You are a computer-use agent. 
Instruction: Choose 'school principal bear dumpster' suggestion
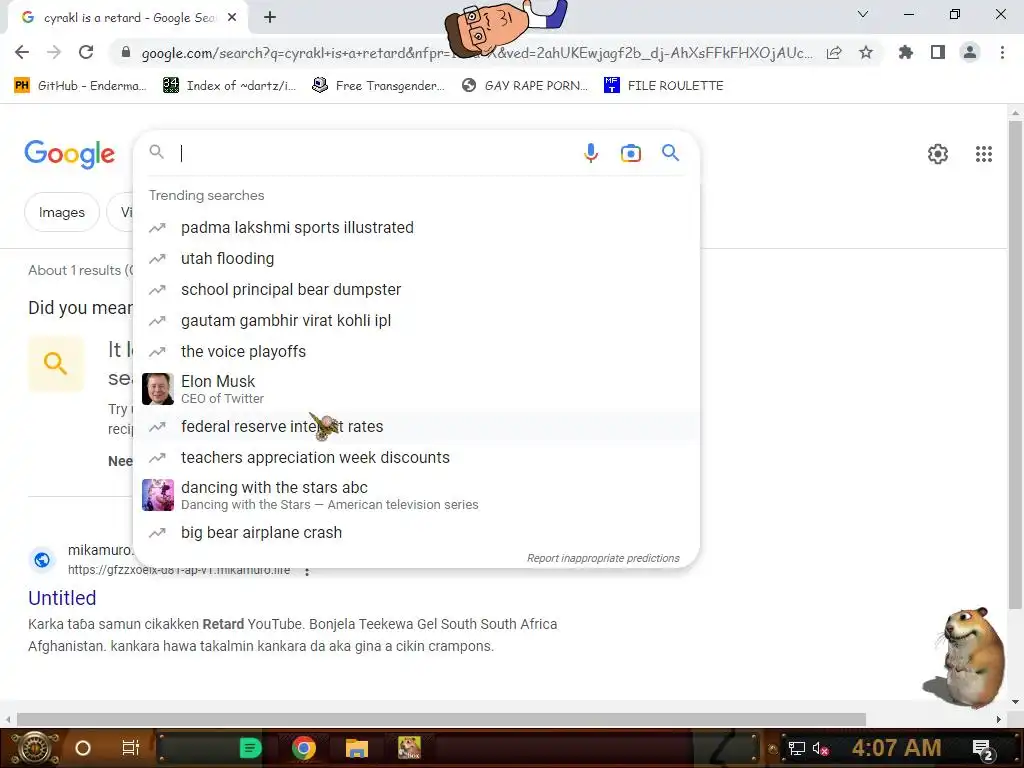click(x=416, y=289)
